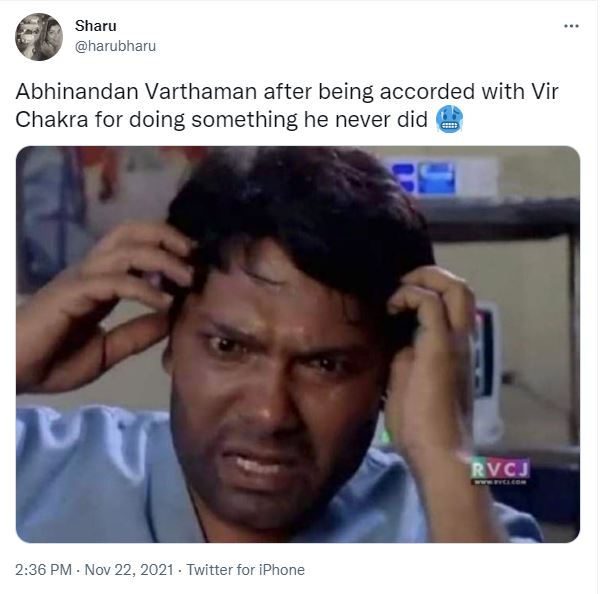Click the cold face emoji

[449, 119]
